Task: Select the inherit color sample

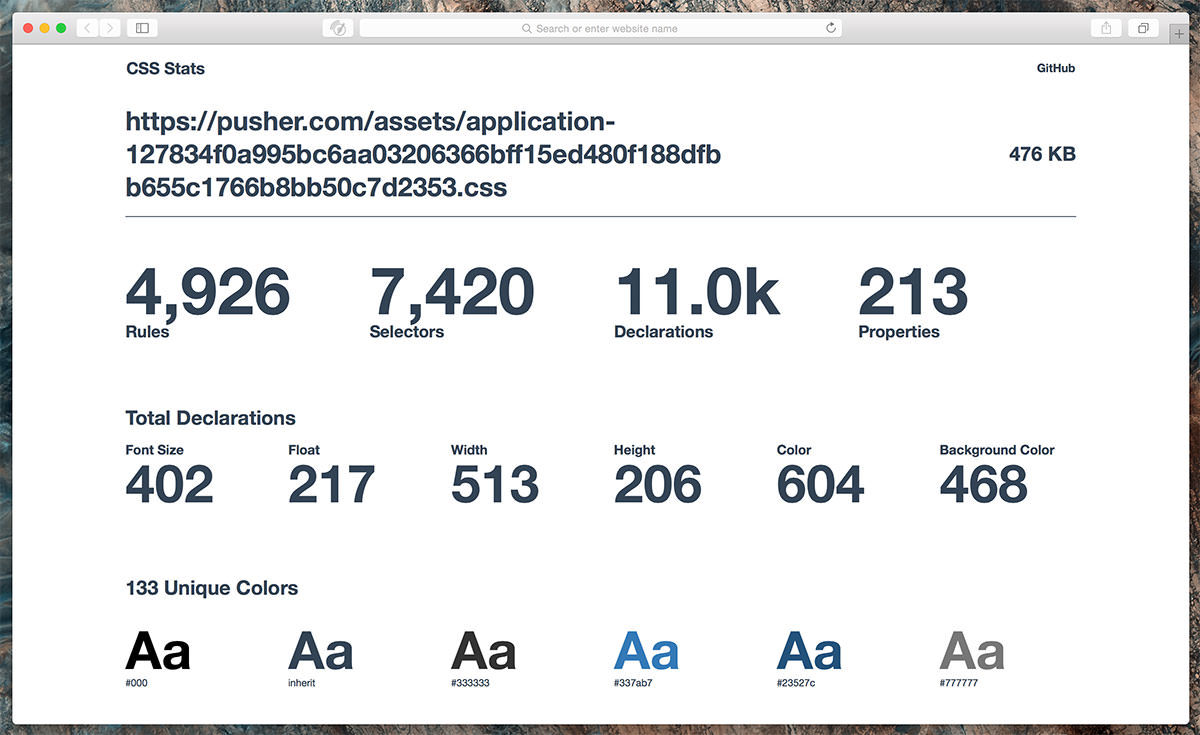Action: [320, 650]
